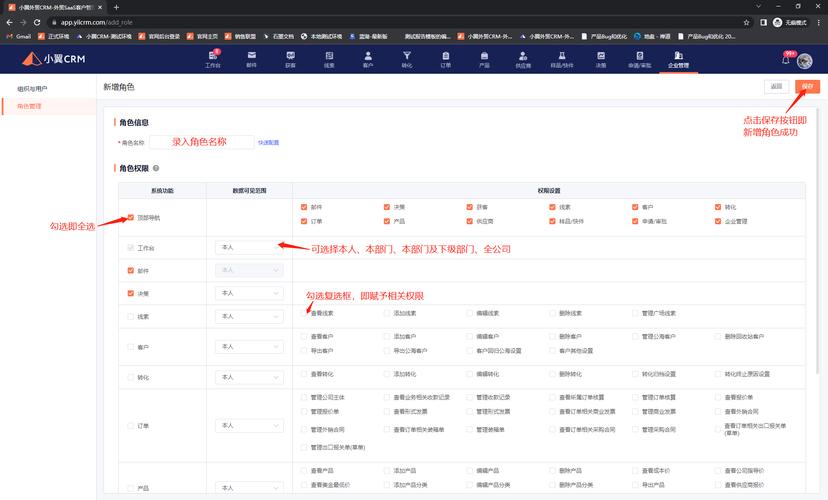
Task: Click the help icon beside 角色权限
Action: pos(156,168)
